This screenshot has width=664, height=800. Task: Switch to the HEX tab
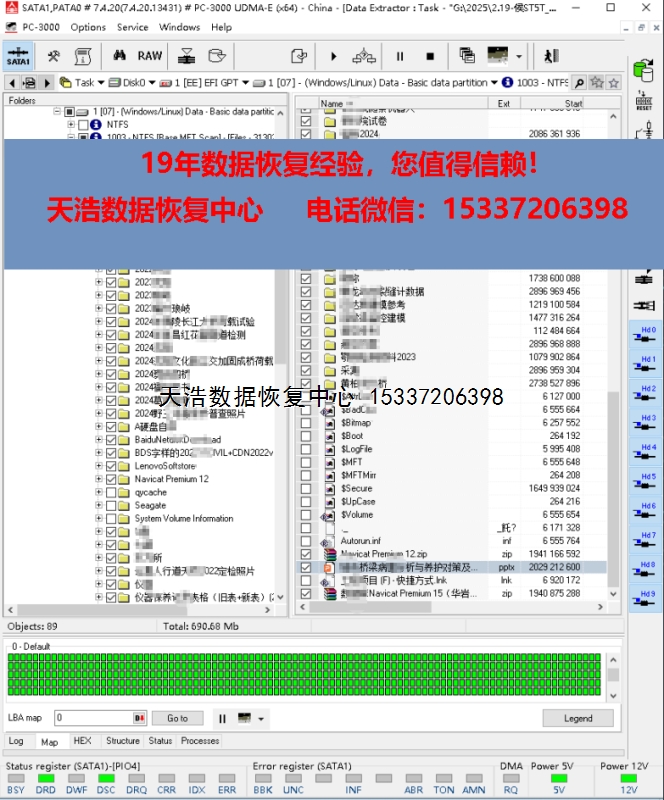82,741
